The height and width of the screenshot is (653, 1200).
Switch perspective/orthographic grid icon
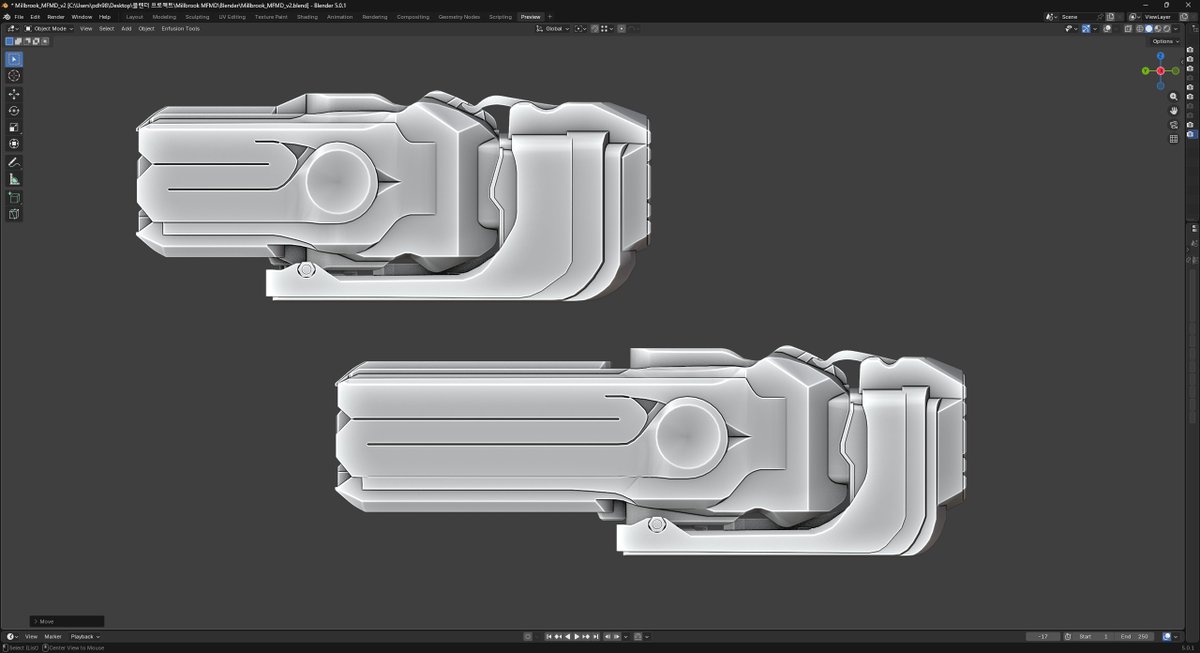[x=1174, y=139]
